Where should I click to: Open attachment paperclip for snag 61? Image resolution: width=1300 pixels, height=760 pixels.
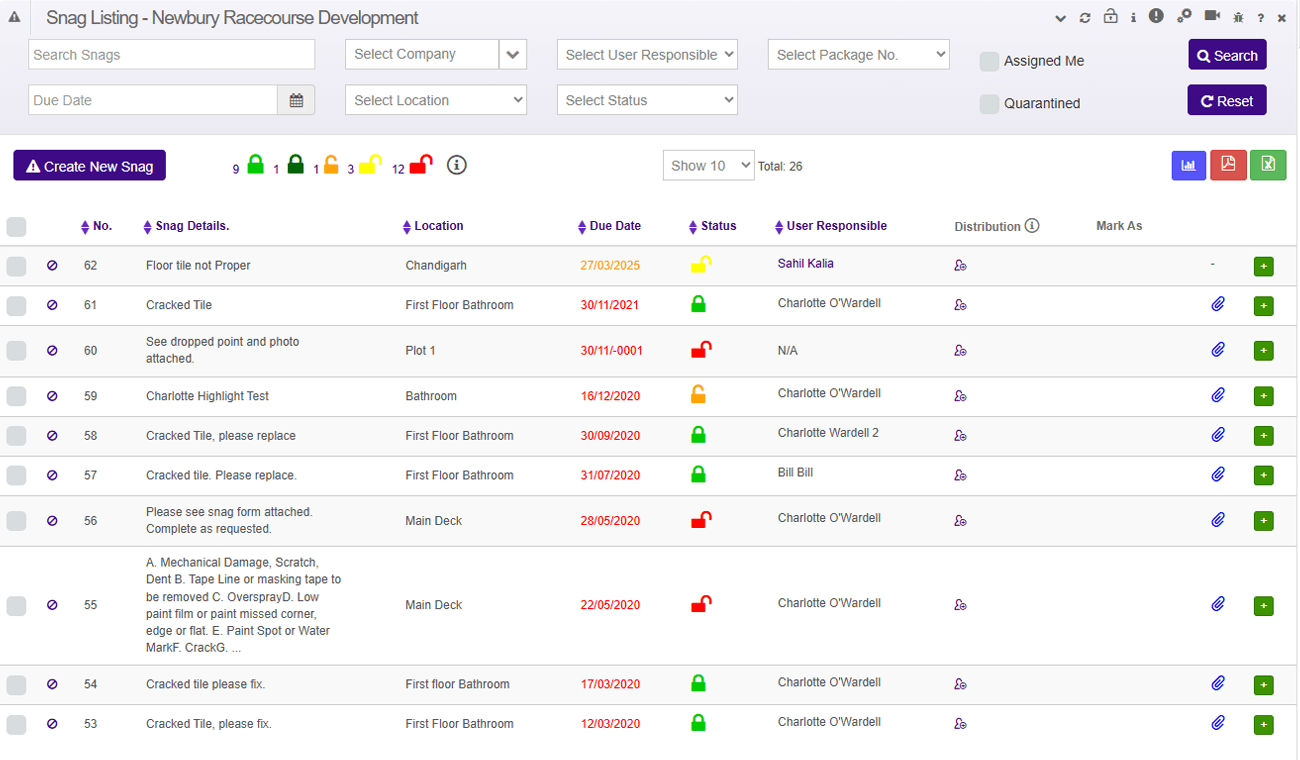point(1218,305)
